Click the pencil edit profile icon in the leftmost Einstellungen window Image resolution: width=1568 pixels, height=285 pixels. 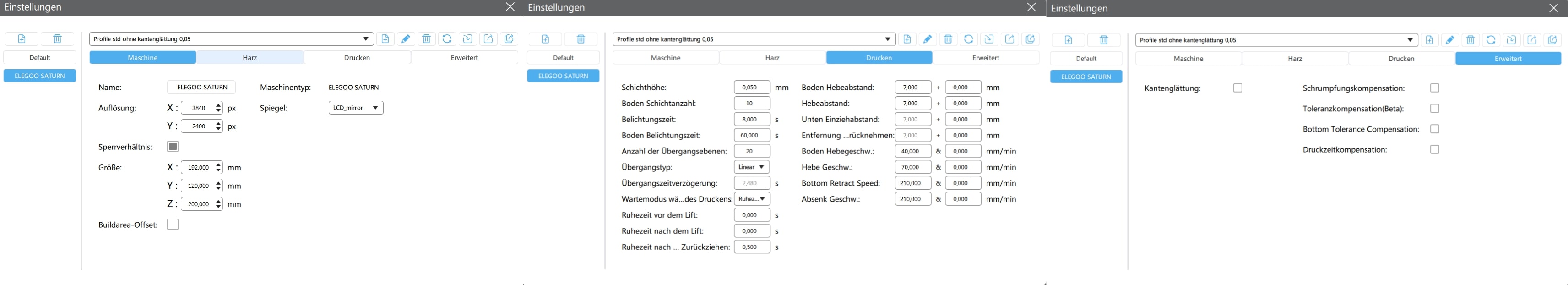pyautogui.click(x=406, y=39)
